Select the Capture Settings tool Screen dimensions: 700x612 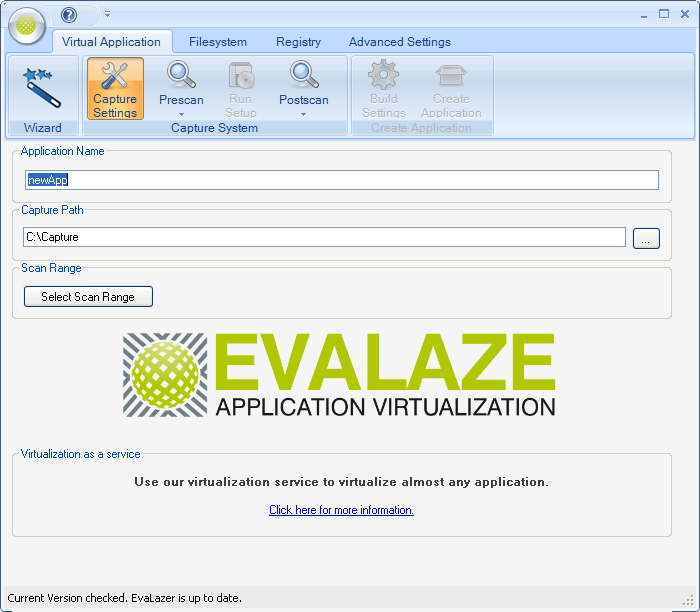115,88
